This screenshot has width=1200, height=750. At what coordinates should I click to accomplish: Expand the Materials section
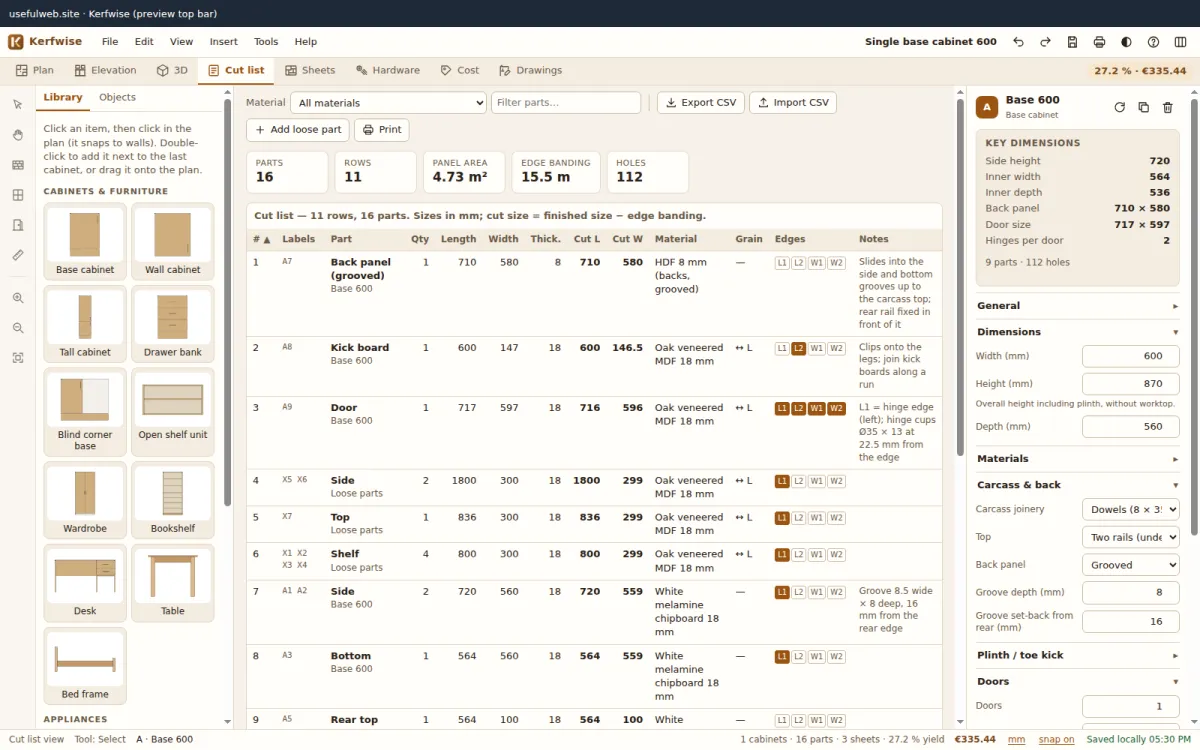pos(1078,459)
